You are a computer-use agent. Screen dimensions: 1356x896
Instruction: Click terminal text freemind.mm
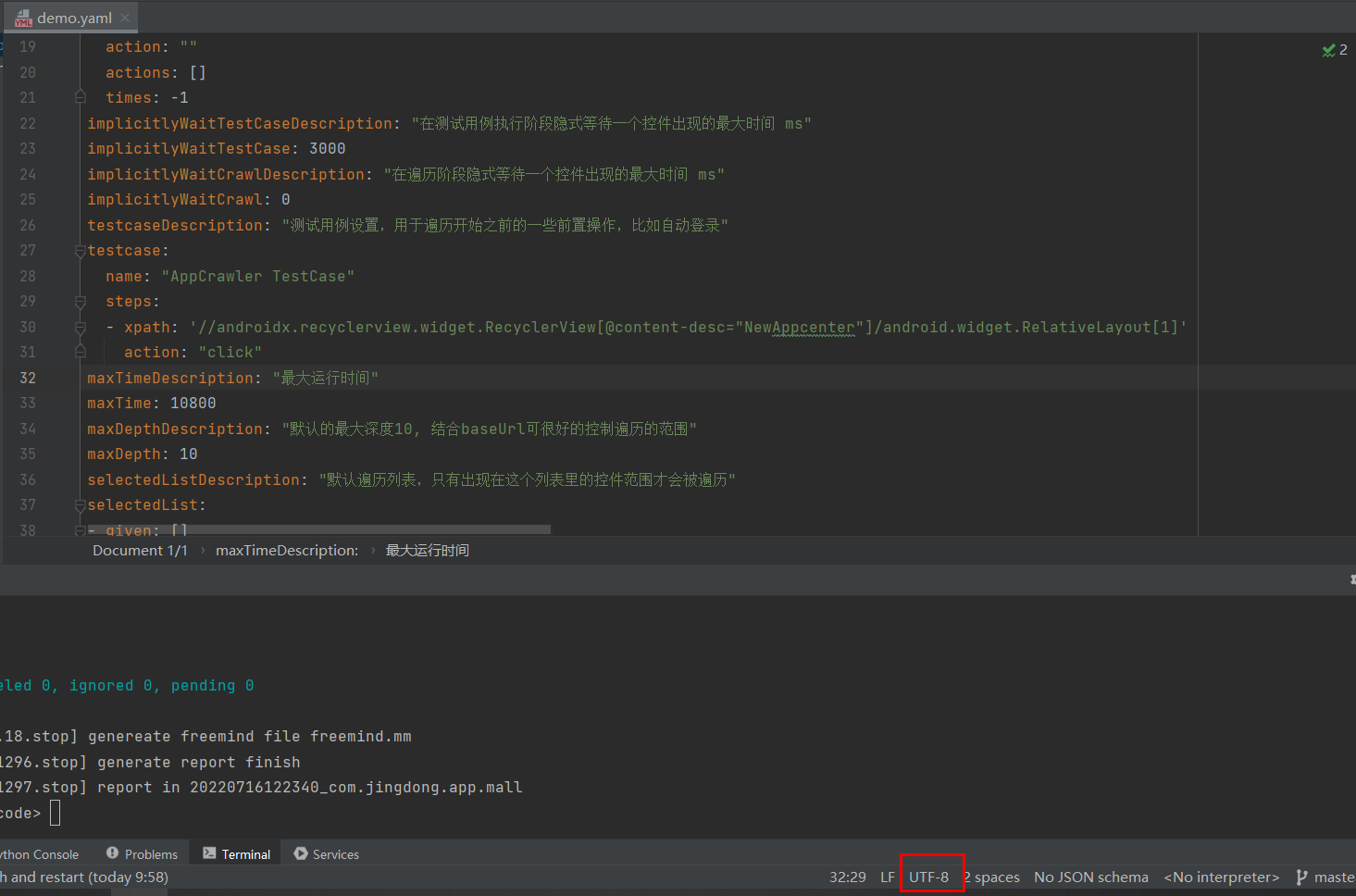pos(361,736)
